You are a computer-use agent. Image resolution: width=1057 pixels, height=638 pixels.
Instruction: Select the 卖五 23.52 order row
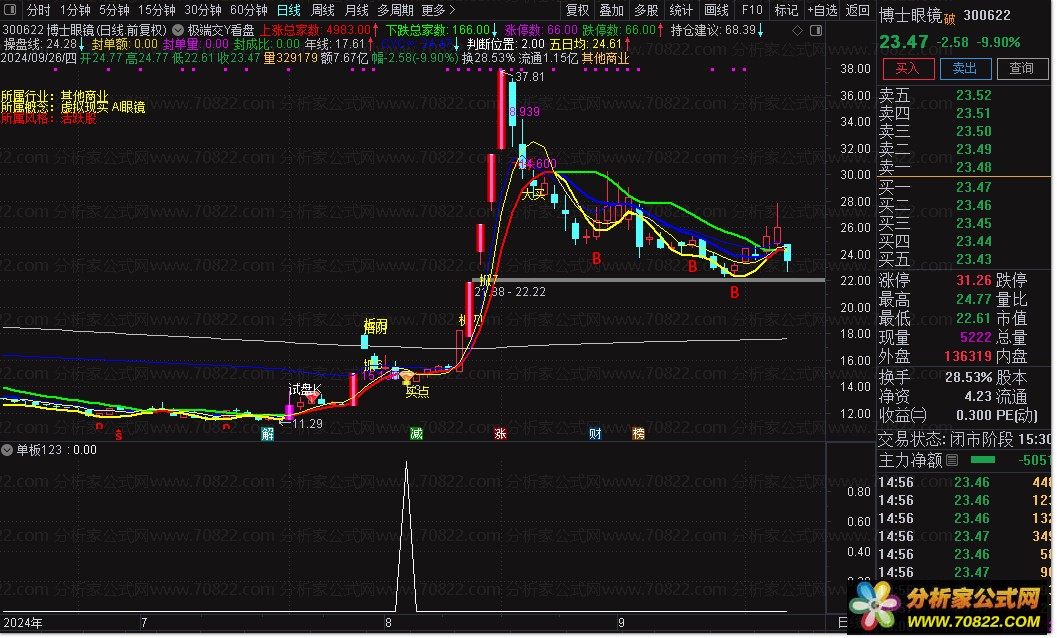coord(963,95)
